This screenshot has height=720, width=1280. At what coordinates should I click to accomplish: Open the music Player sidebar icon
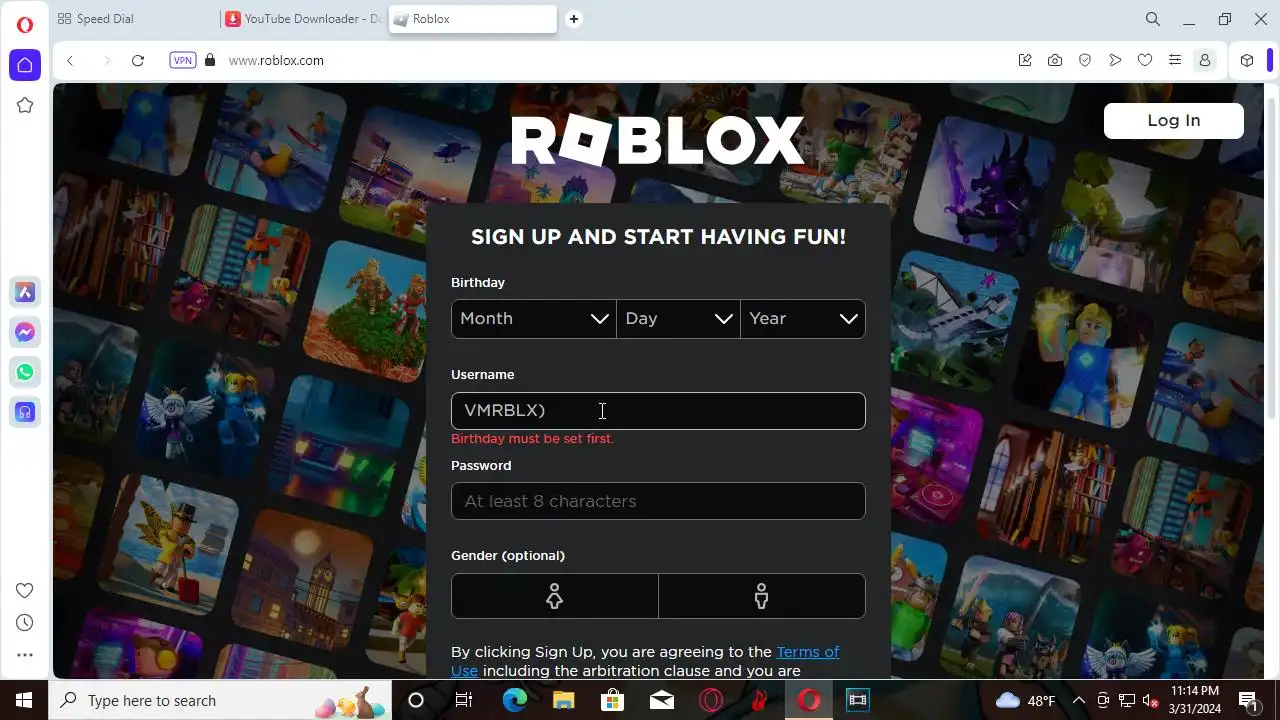coord(25,411)
